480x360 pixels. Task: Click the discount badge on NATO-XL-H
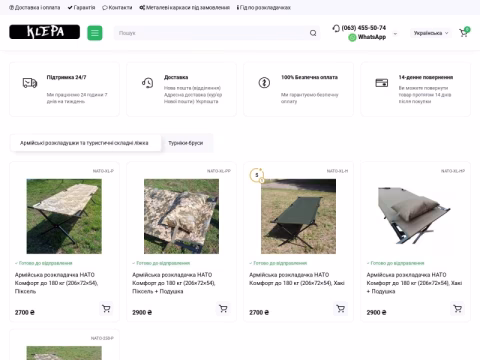click(257, 175)
